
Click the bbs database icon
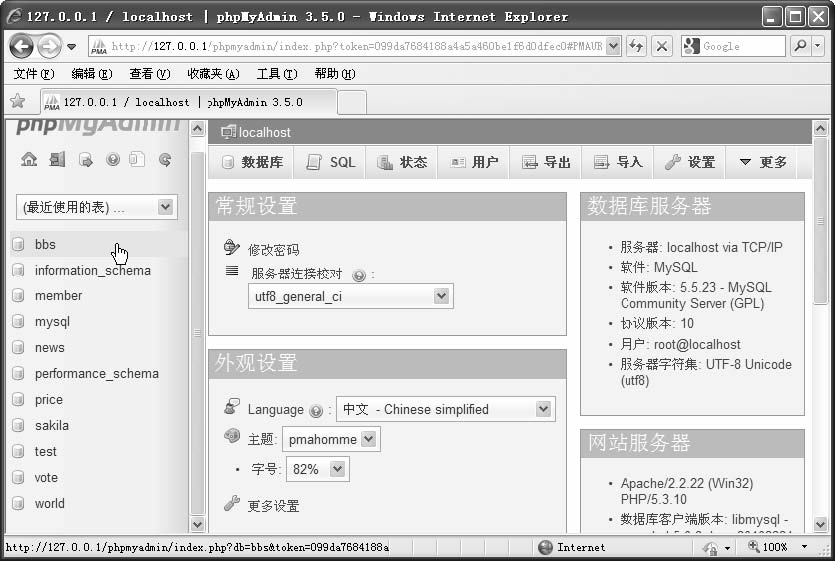[x=18, y=245]
